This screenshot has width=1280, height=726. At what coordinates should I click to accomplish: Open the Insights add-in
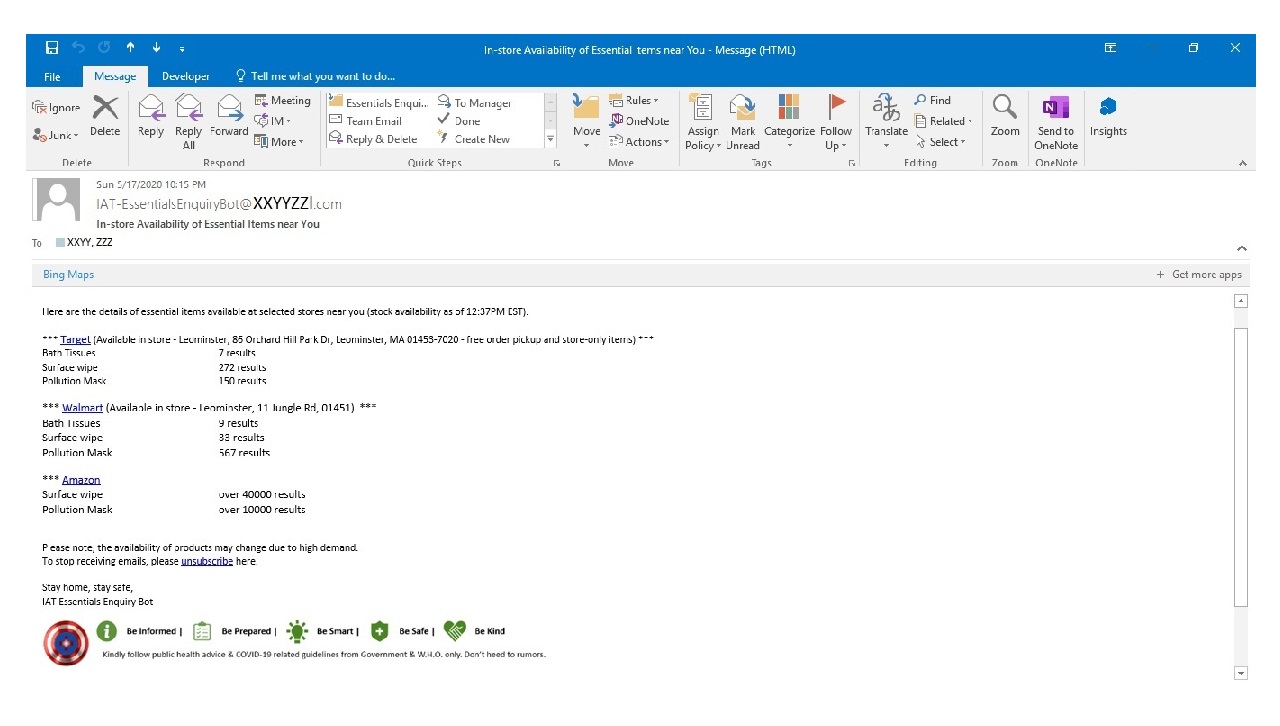[1108, 116]
